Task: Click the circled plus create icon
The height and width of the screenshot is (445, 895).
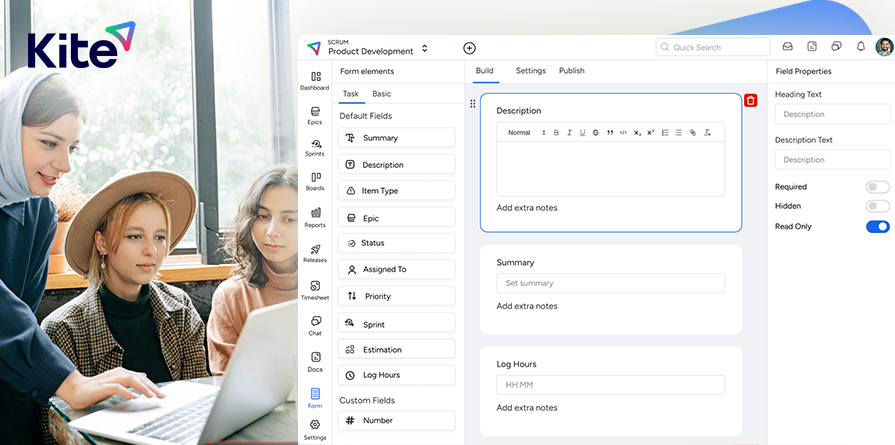Action: pos(469,48)
